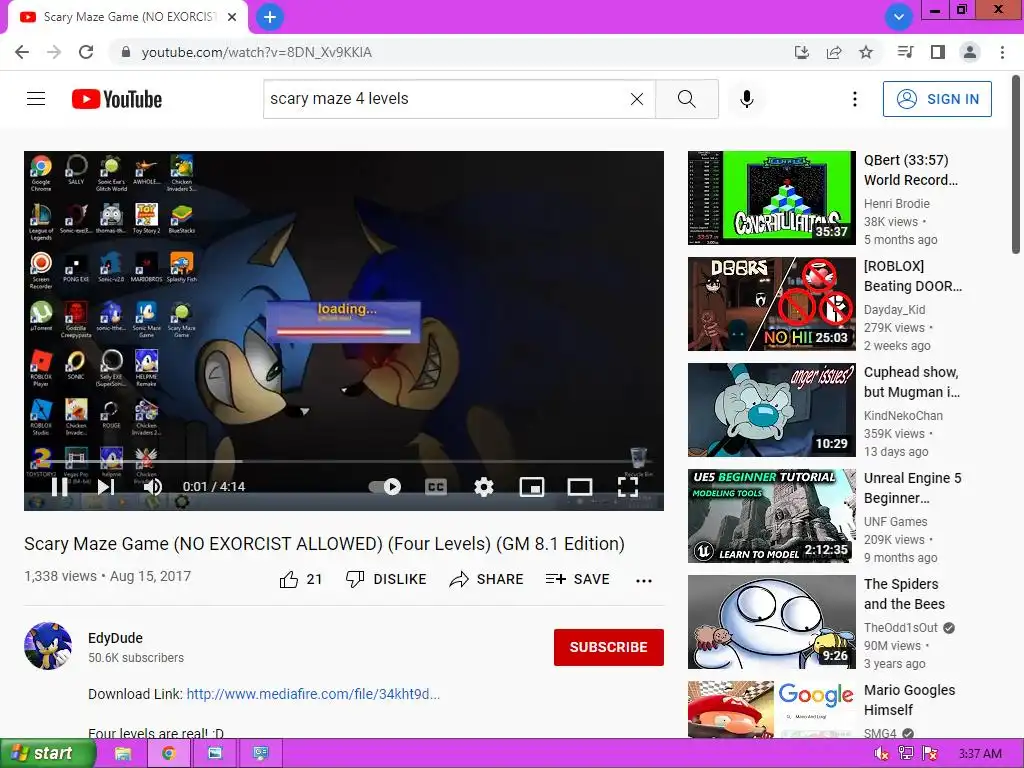Screen dimensions: 1024x768
Task: Skip to the next video
Action: (106, 487)
